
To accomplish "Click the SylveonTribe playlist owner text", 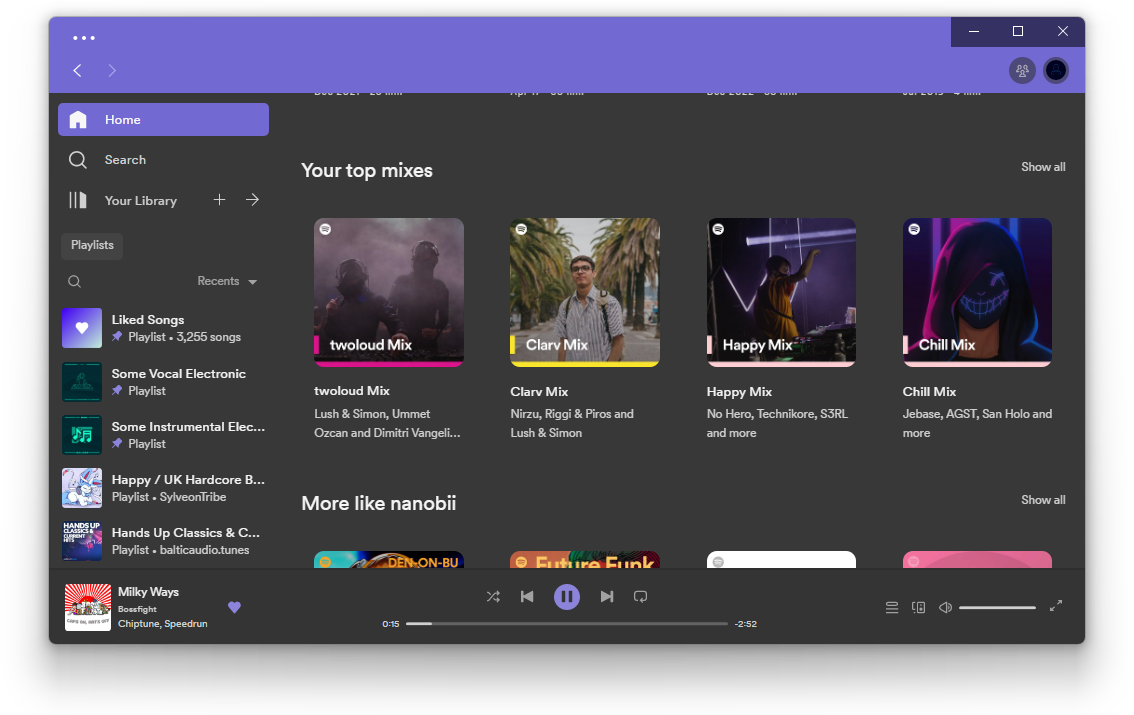I will (x=193, y=497).
